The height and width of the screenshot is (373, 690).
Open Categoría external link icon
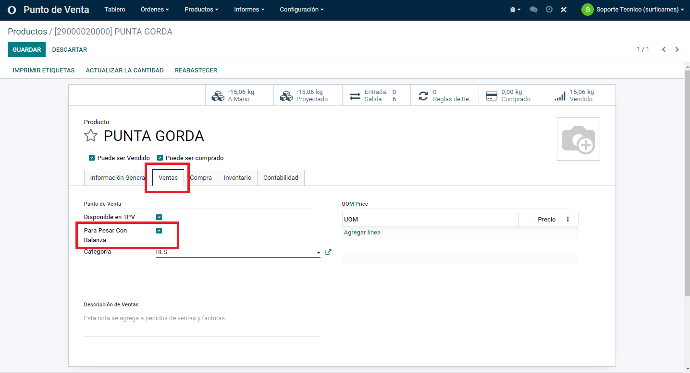click(328, 252)
